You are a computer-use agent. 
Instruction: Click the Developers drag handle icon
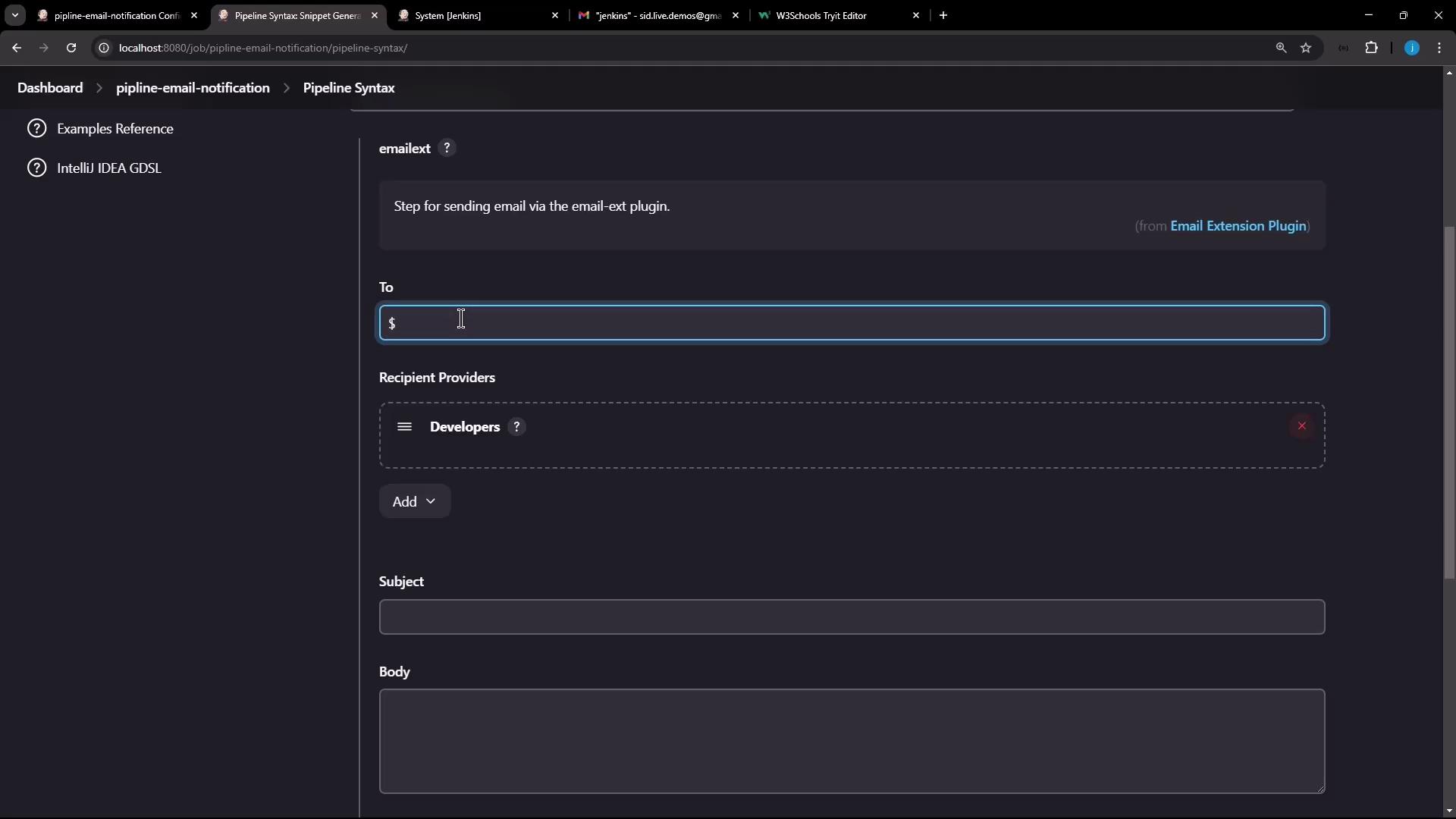tap(404, 427)
